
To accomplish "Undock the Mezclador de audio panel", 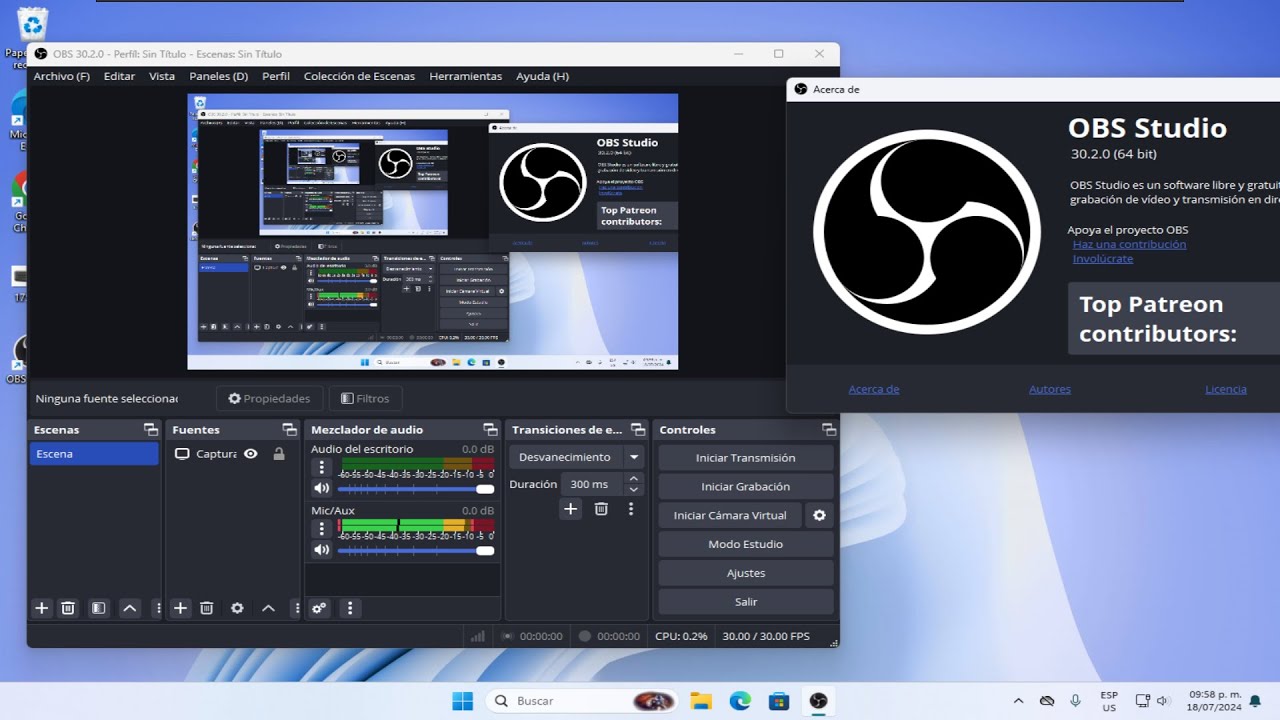I will pyautogui.click(x=490, y=430).
